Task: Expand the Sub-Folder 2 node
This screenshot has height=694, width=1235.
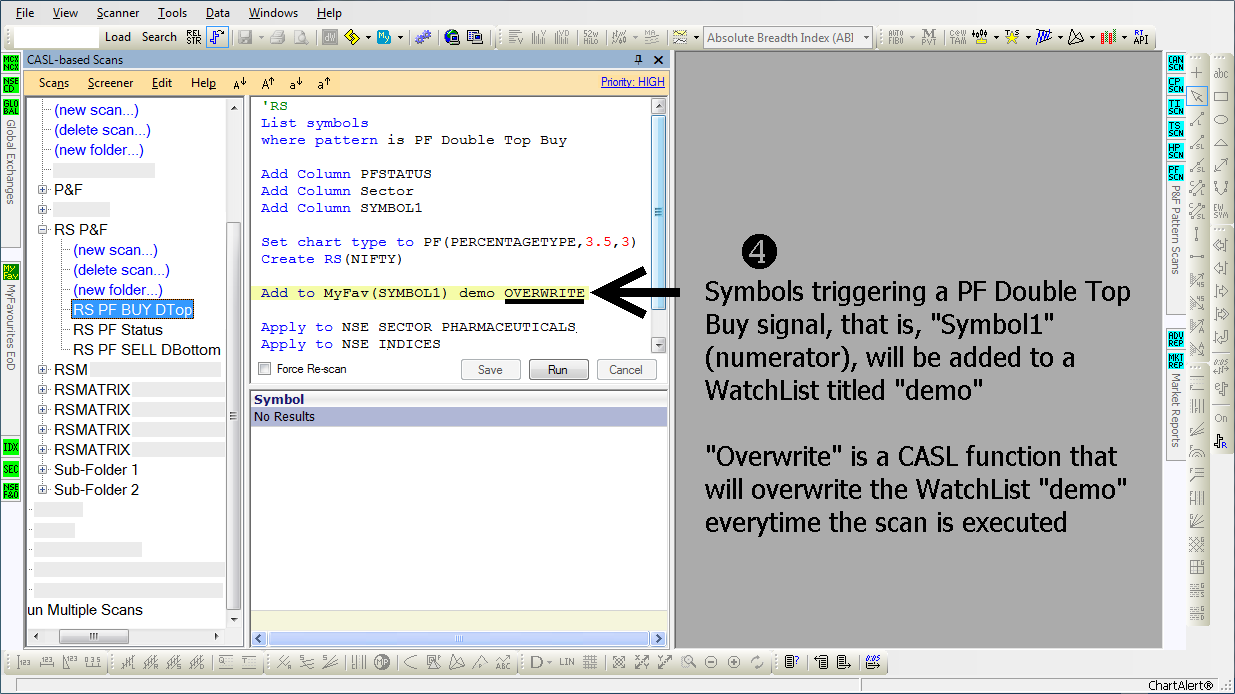Action: (43, 489)
